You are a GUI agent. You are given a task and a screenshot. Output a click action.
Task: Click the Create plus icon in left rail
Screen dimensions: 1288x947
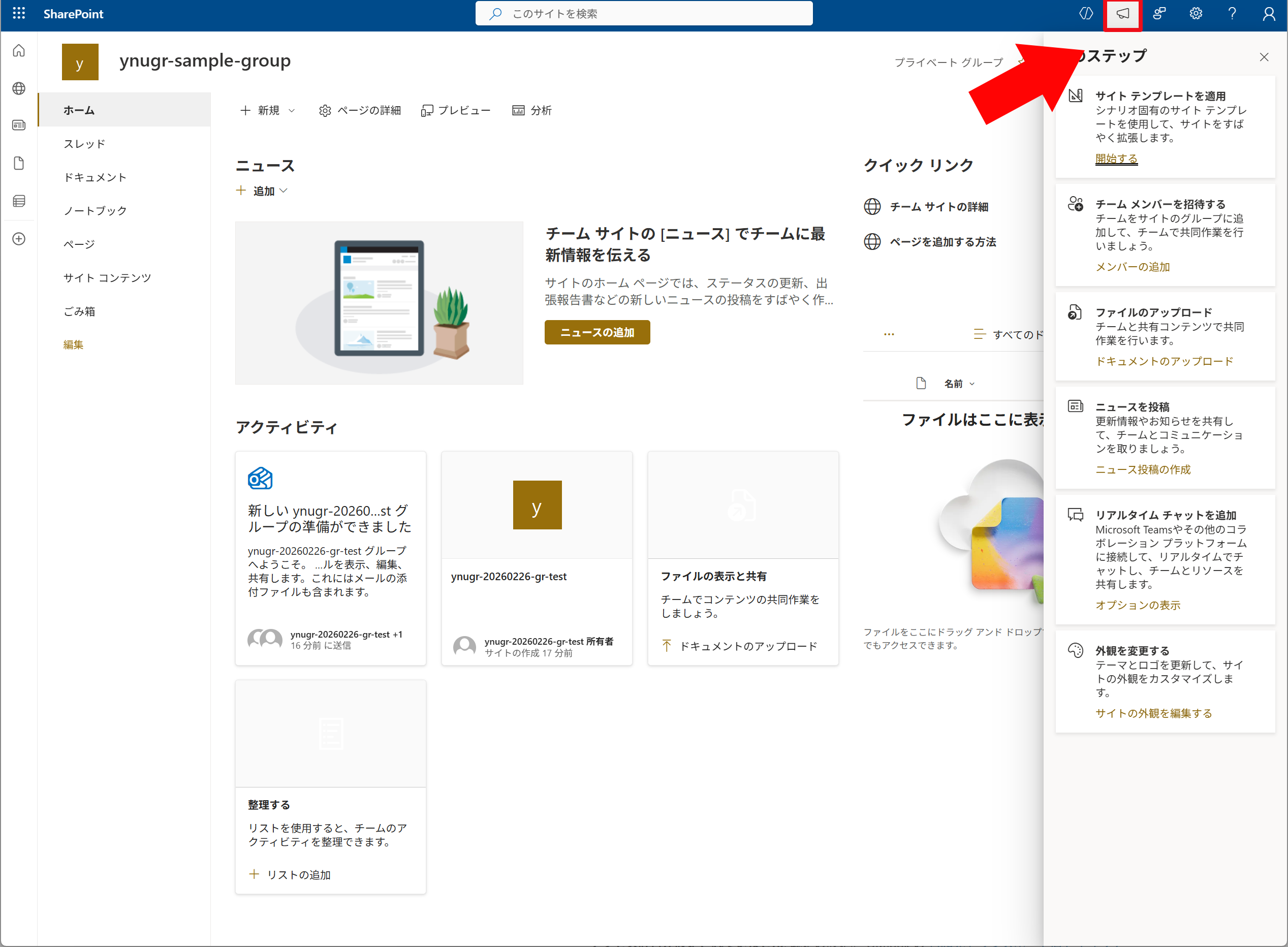19,239
